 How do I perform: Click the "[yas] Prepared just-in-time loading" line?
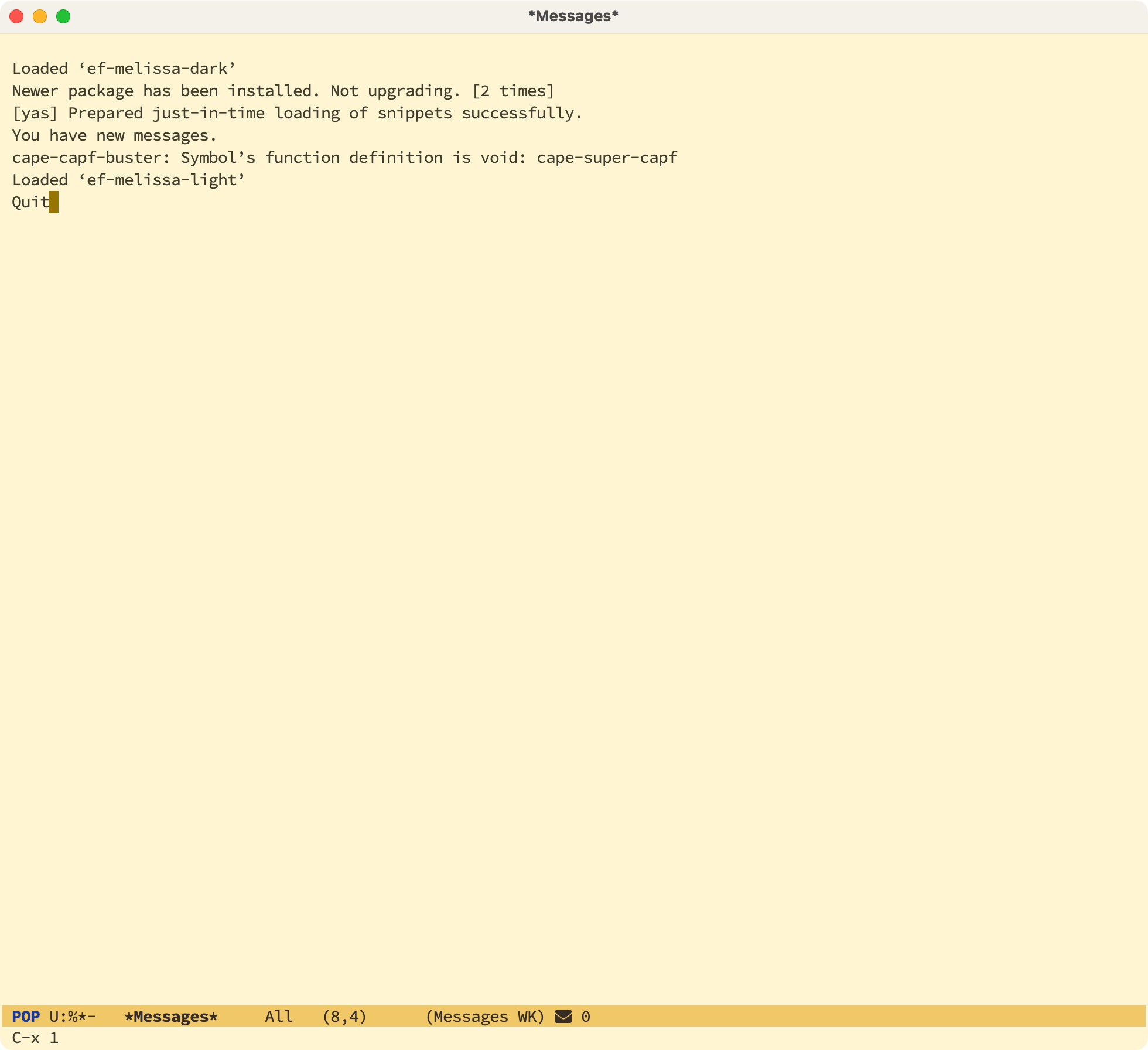[x=297, y=113]
